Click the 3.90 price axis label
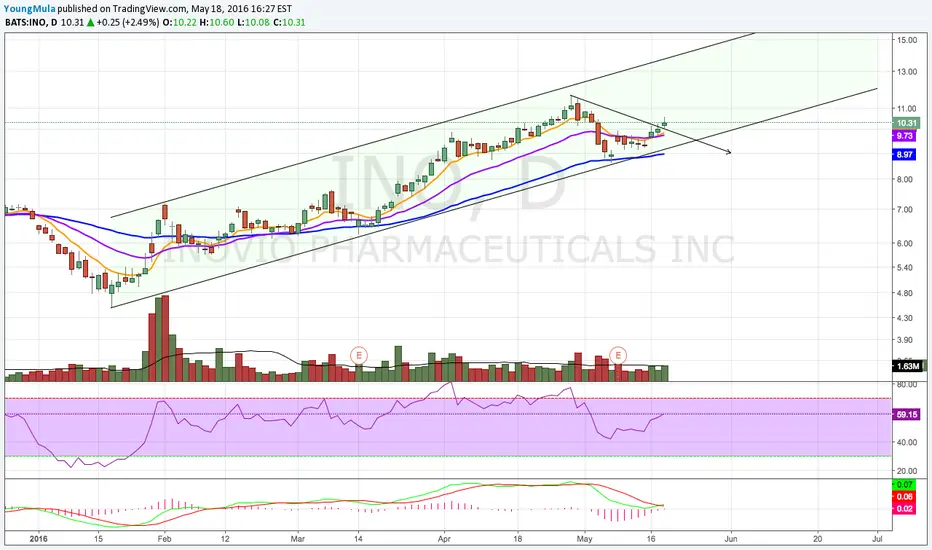The width and height of the screenshot is (932, 550). 905,340
